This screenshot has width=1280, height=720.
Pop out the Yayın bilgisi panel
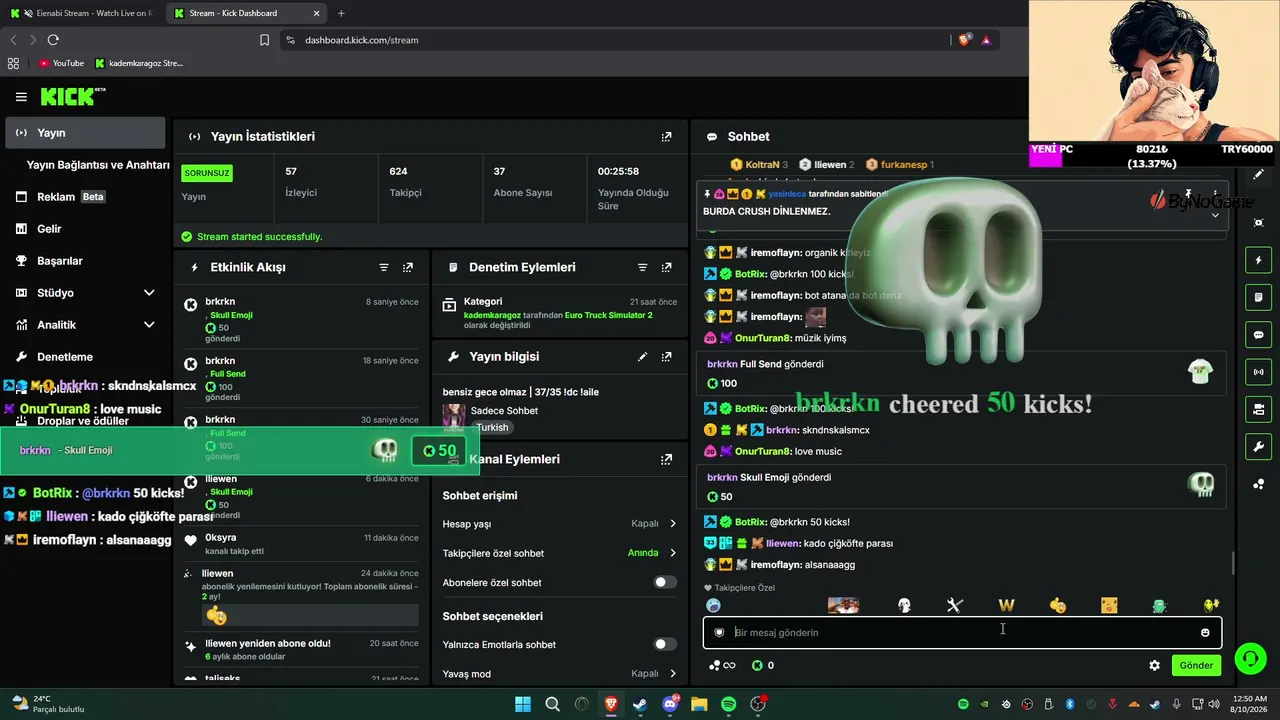pos(667,356)
